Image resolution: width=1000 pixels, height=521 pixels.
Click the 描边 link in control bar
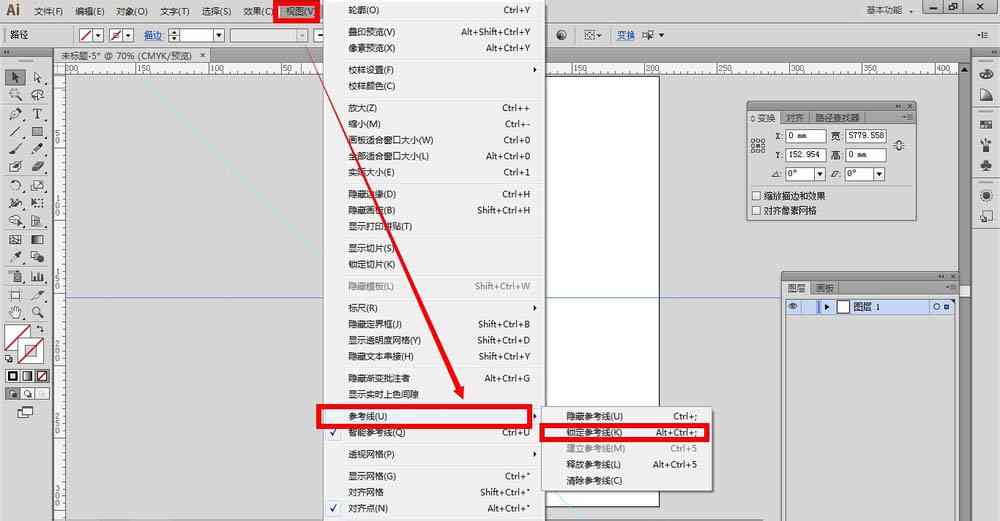(x=152, y=36)
